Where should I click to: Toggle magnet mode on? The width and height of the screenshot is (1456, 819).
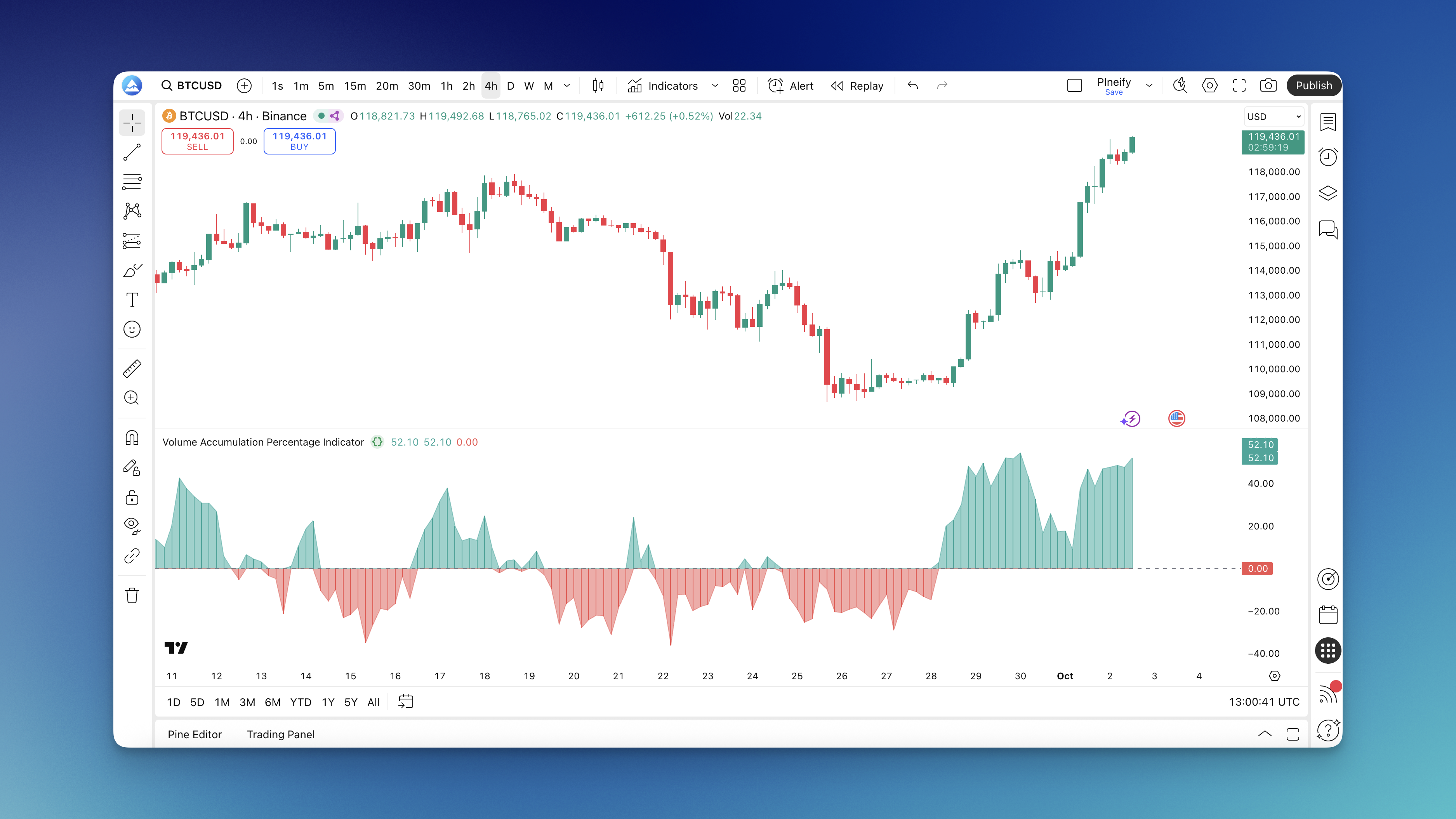[x=132, y=438]
